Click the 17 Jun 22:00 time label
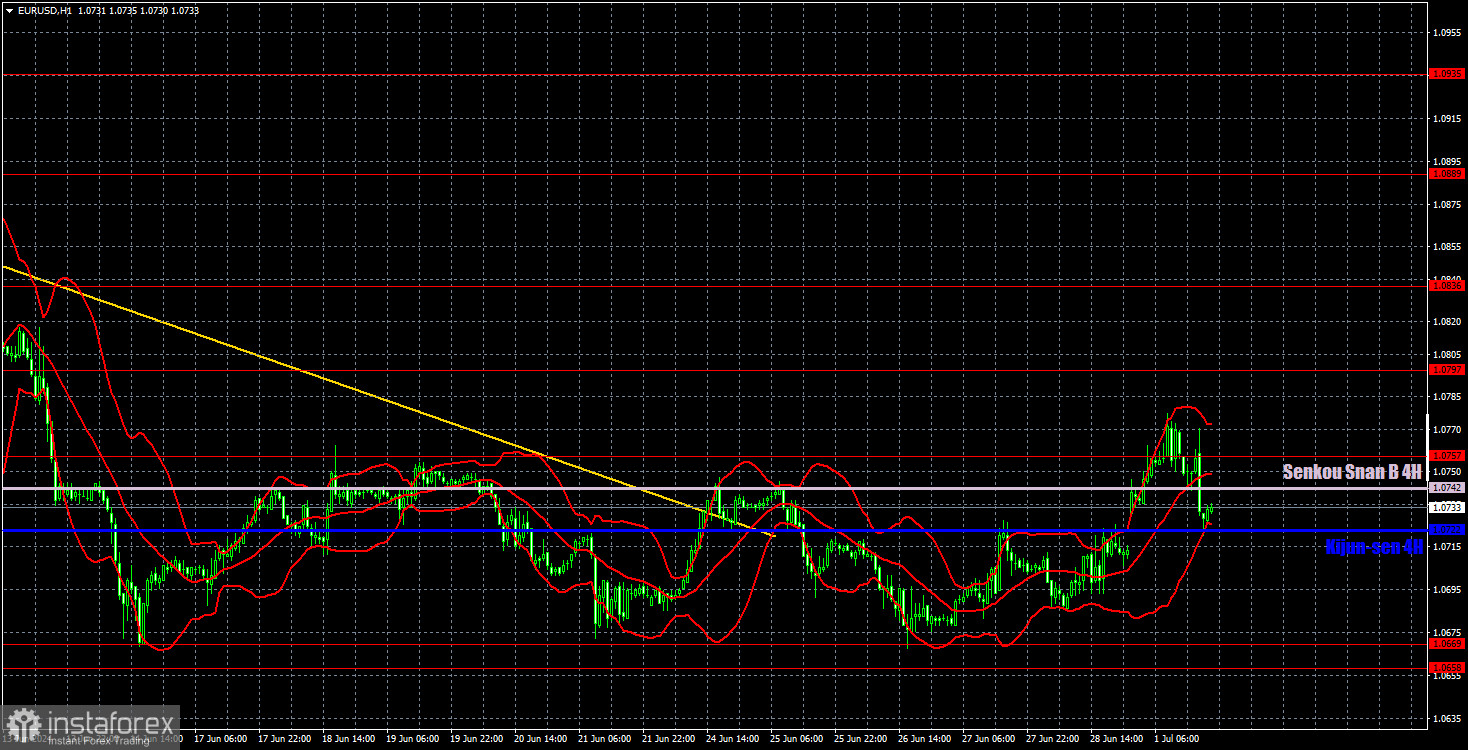 coord(285,739)
